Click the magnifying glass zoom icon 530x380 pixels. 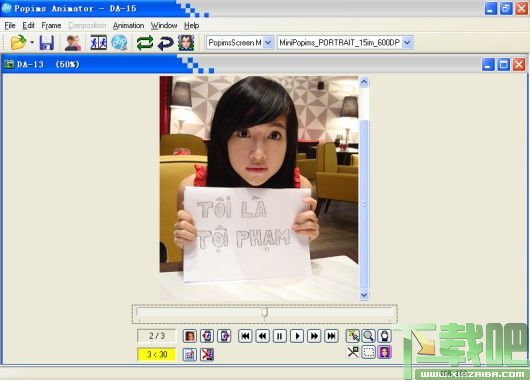pos(368,336)
